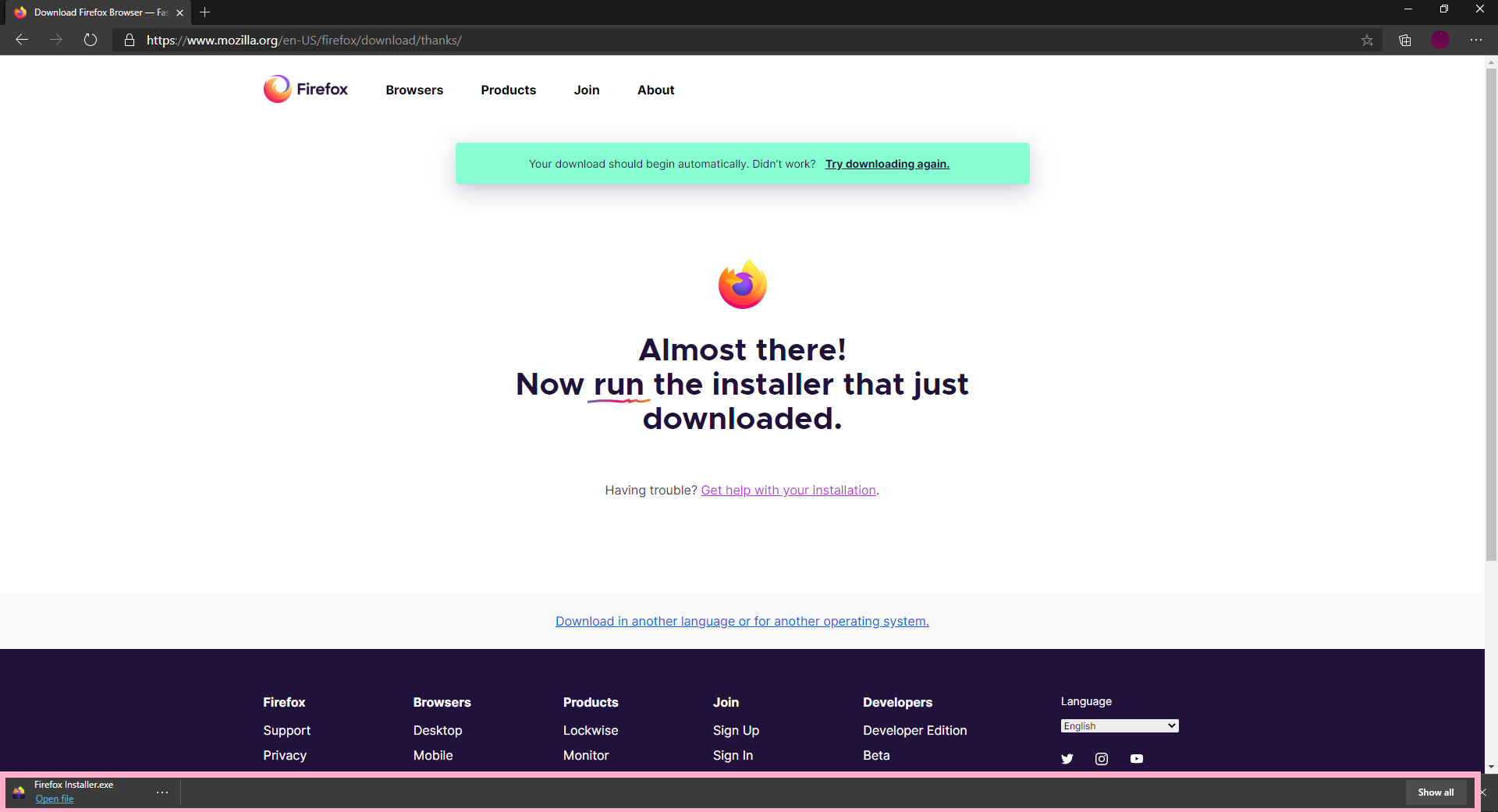1498x812 pixels.
Task: Click Try downloading again link
Action: click(x=887, y=164)
